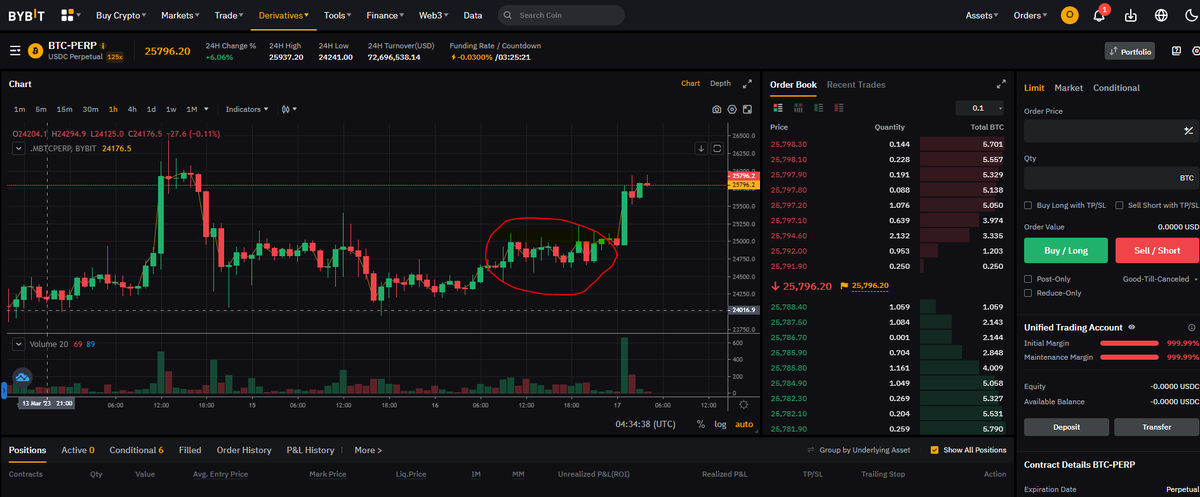Change order book 0.1 grouping dropdown
The image size is (1200, 497).
(980, 107)
